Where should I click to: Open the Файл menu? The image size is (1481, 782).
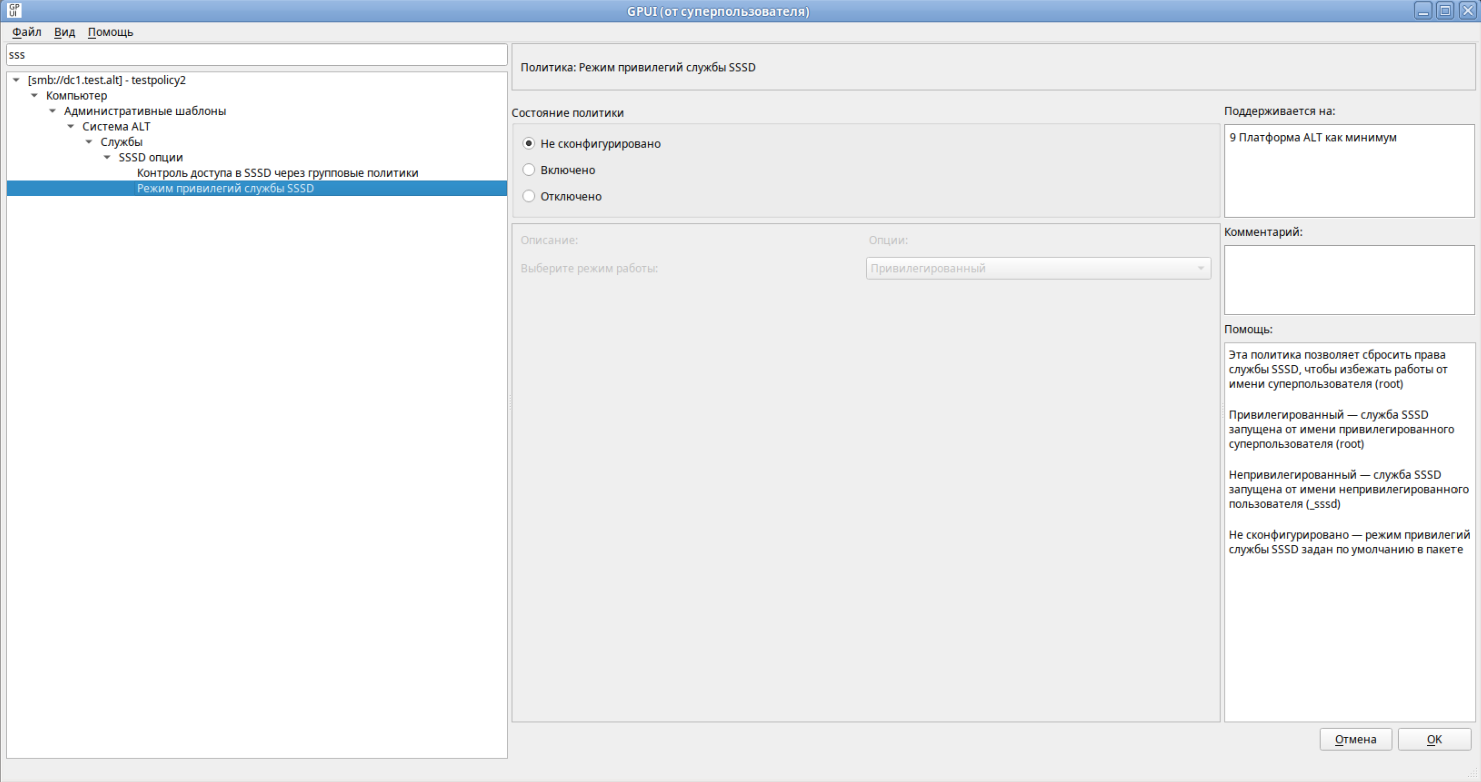tap(27, 32)
